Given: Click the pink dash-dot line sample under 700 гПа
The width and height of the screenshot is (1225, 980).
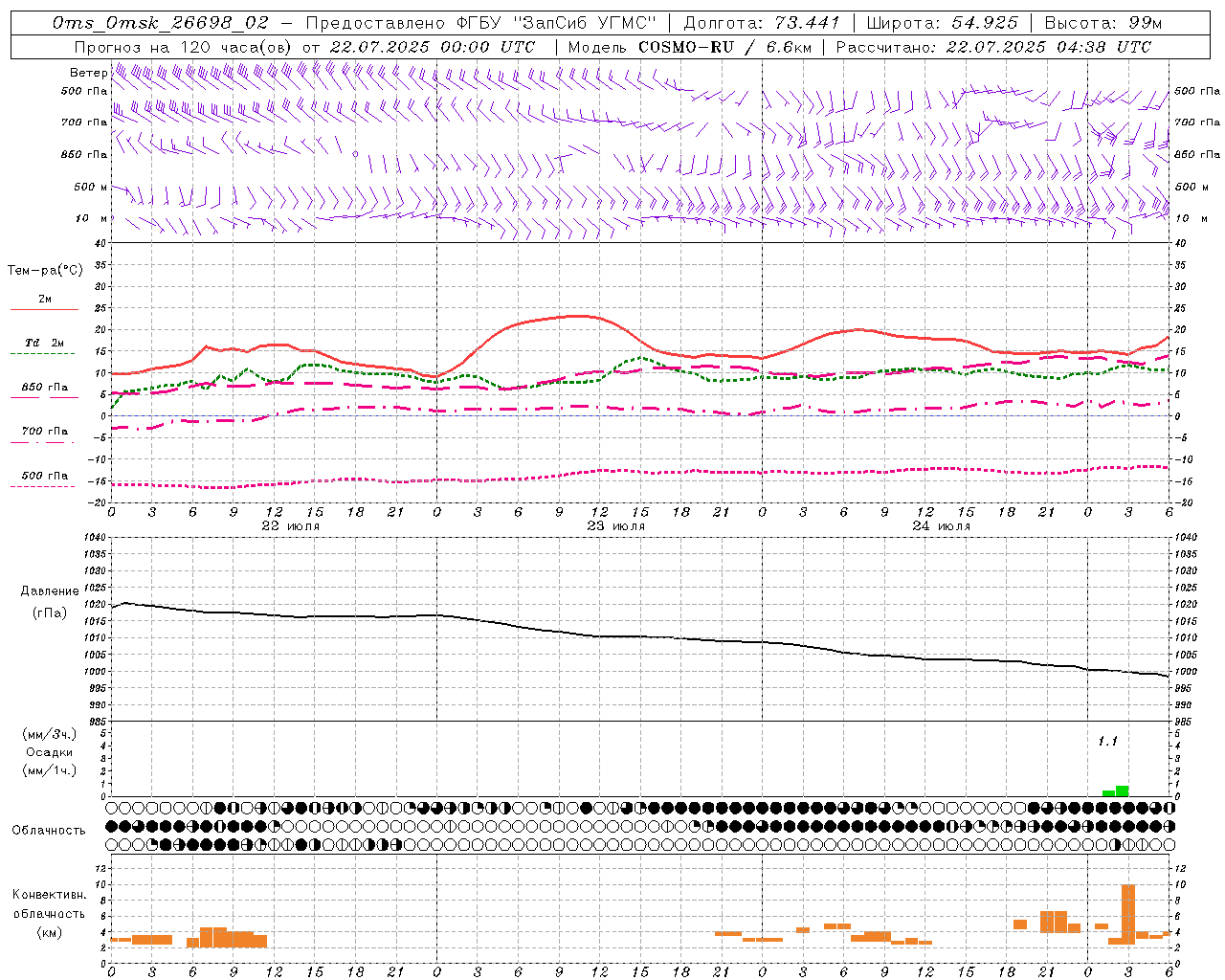Looking at the screenshot, I should (x=44, y=442).
